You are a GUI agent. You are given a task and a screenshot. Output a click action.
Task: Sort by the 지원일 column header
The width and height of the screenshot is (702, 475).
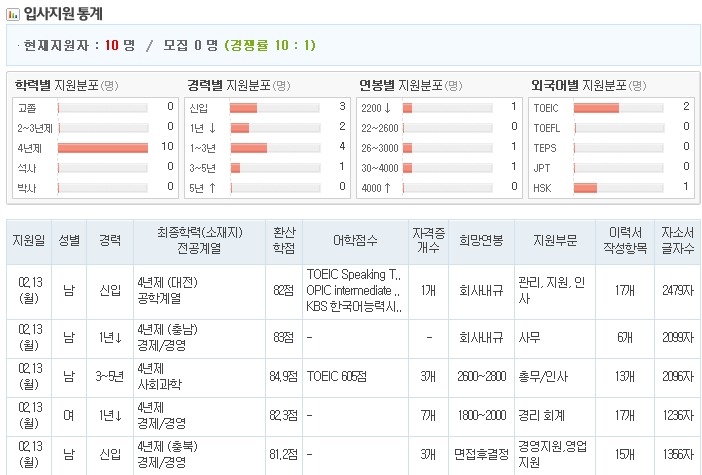pos(29,241)
